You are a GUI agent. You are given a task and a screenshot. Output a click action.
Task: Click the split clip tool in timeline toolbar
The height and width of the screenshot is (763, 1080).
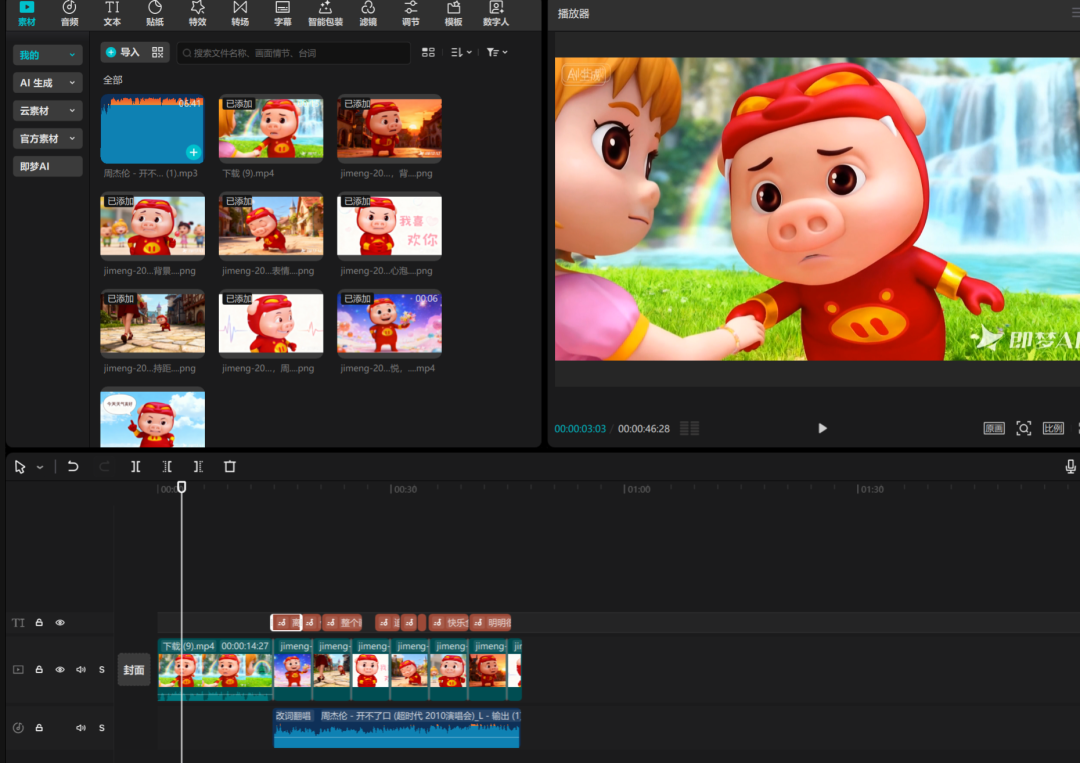tap(135, 467)
